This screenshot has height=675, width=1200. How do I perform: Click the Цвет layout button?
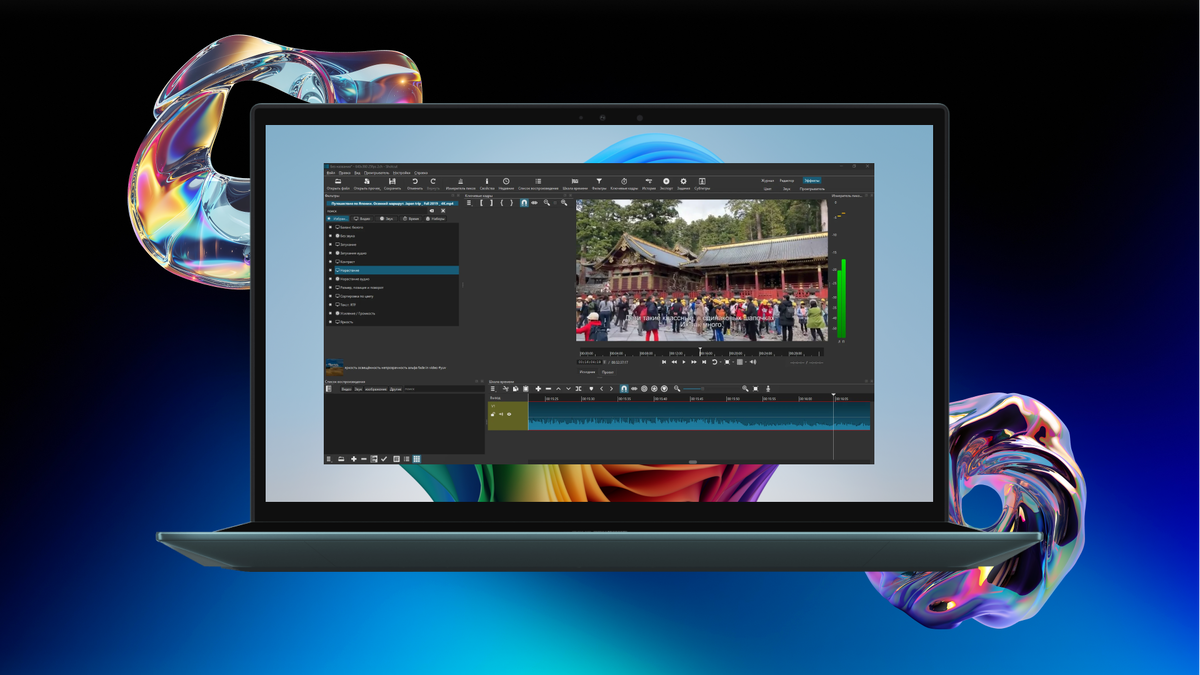[x=767, y=189]
